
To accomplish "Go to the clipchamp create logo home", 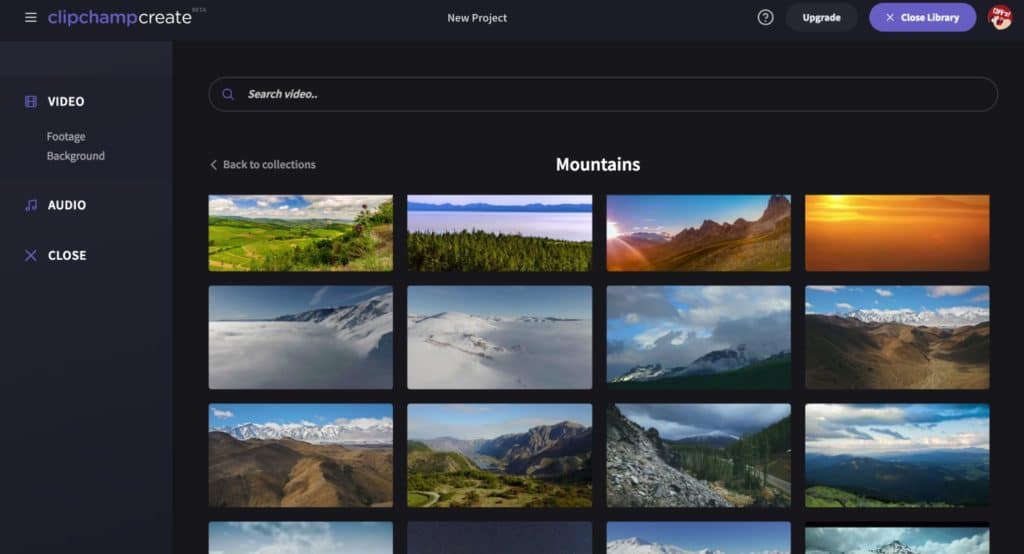I will pyautogui.click(x=119, y=17).
